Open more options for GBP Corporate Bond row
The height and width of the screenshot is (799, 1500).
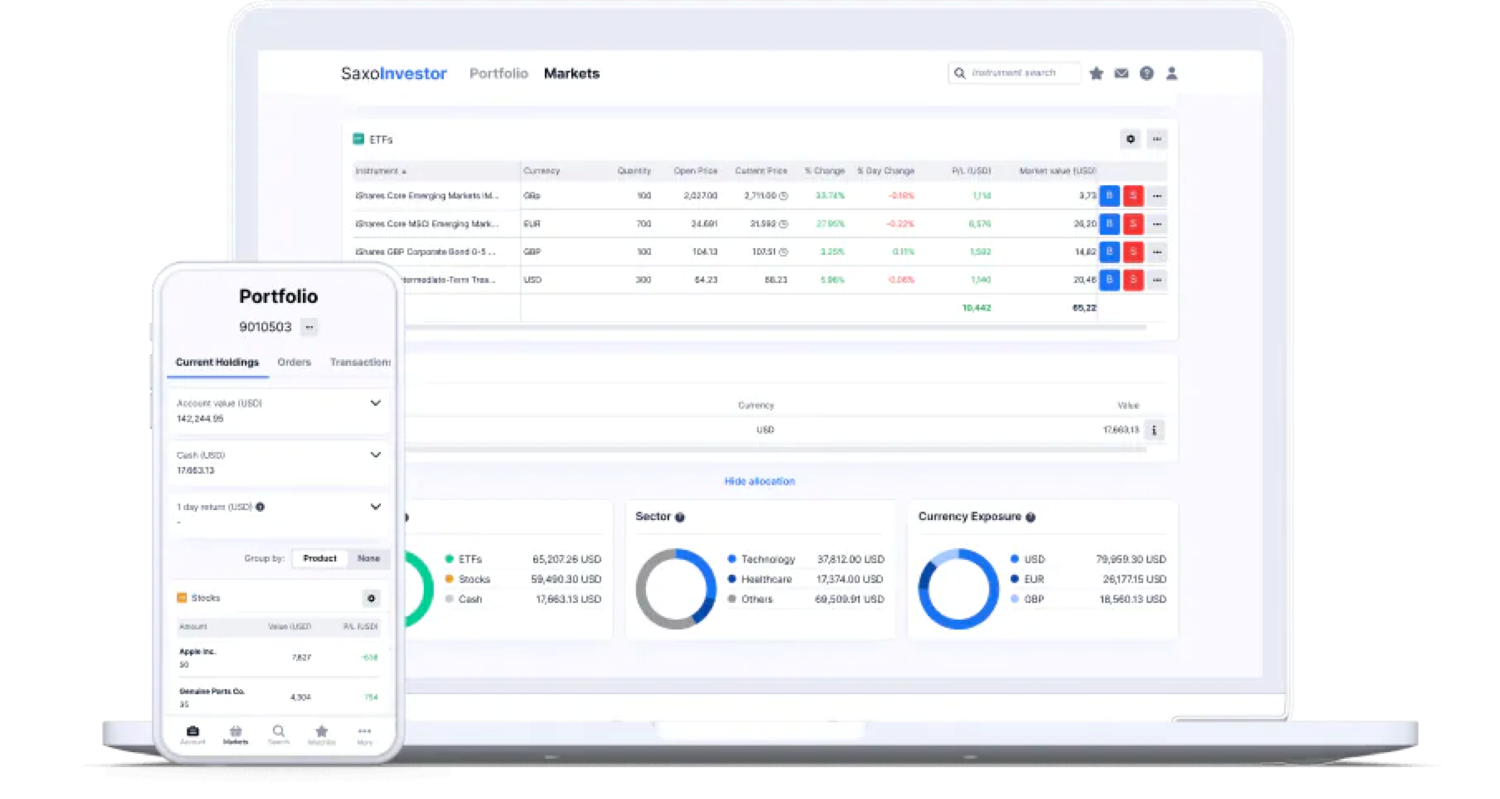point(1157,252)
